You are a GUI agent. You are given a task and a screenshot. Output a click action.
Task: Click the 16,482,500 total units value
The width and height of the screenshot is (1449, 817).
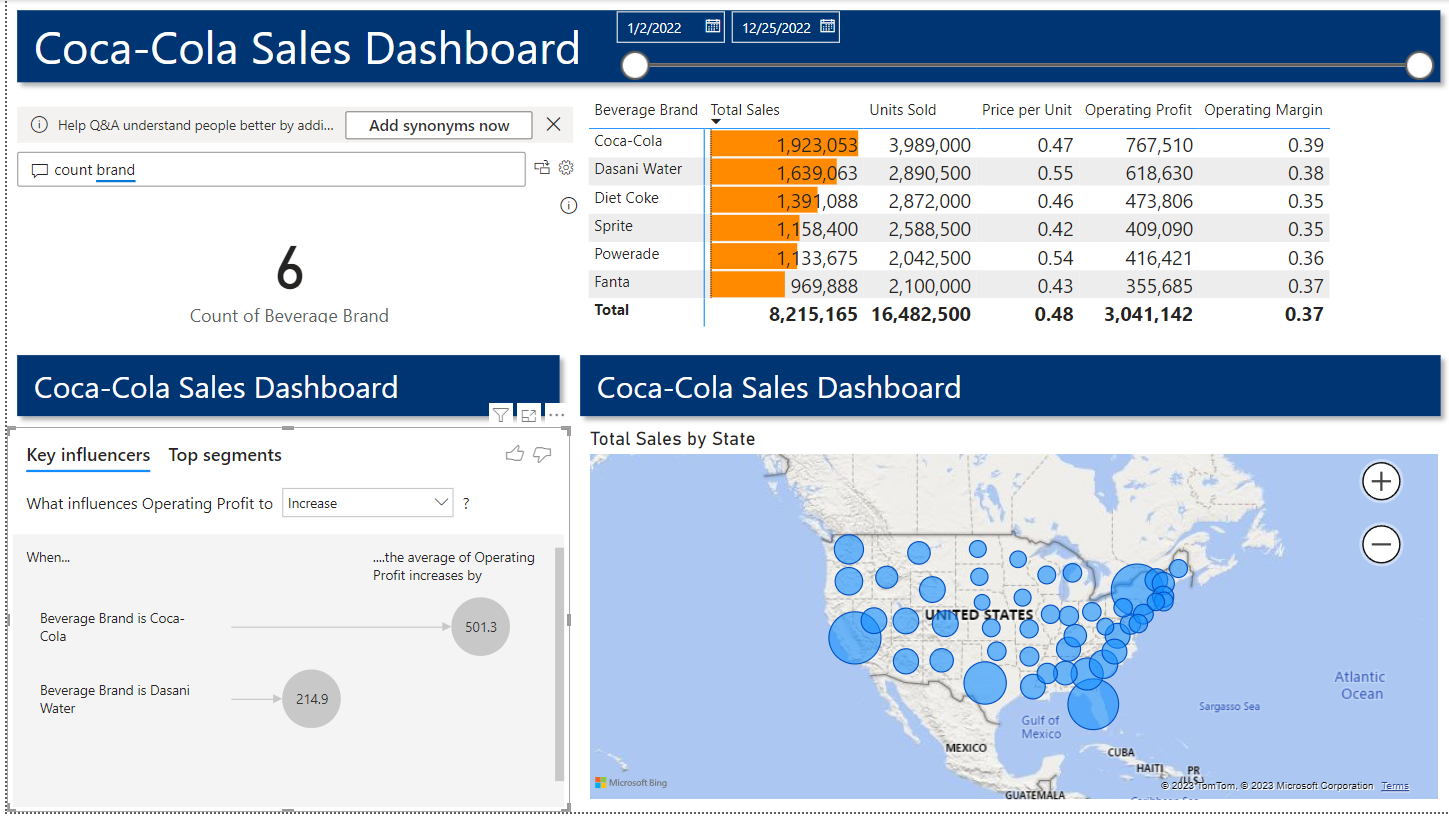[921, 314]
